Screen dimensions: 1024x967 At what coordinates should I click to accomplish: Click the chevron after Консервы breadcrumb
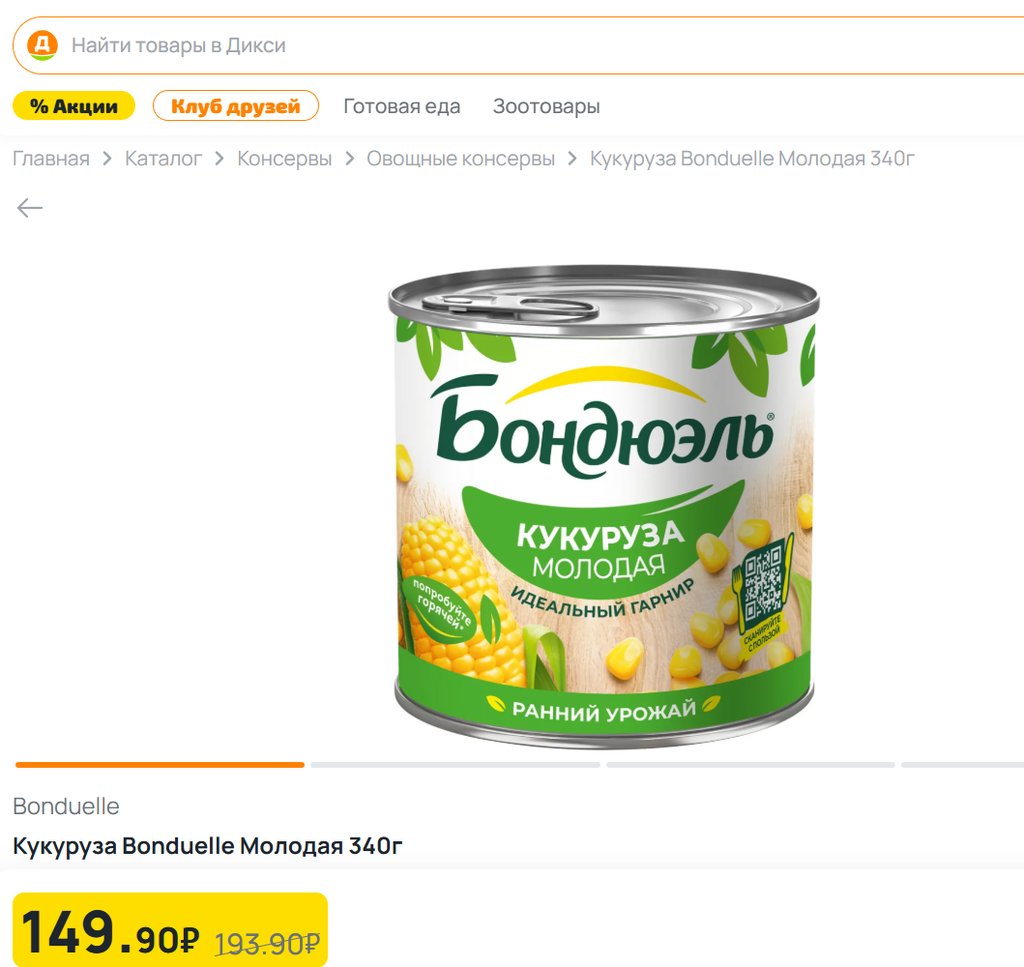click(x=350, y=159)
